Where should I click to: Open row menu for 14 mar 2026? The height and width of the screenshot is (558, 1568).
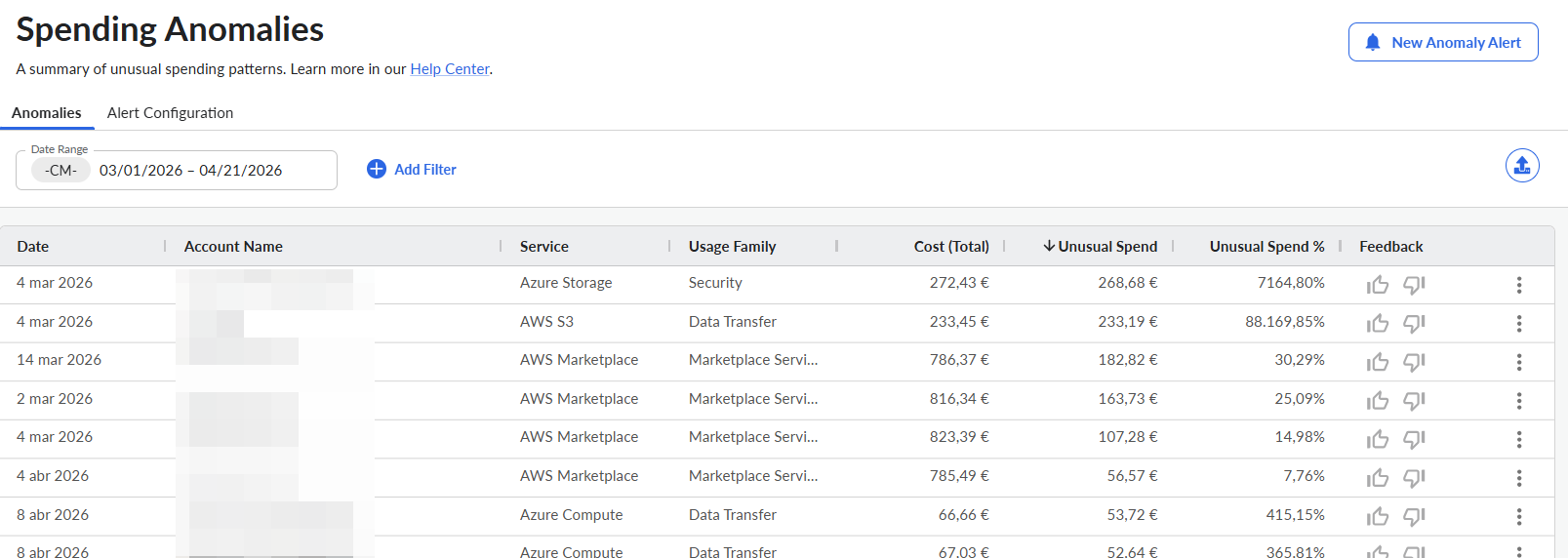[x=1519, y=362]
